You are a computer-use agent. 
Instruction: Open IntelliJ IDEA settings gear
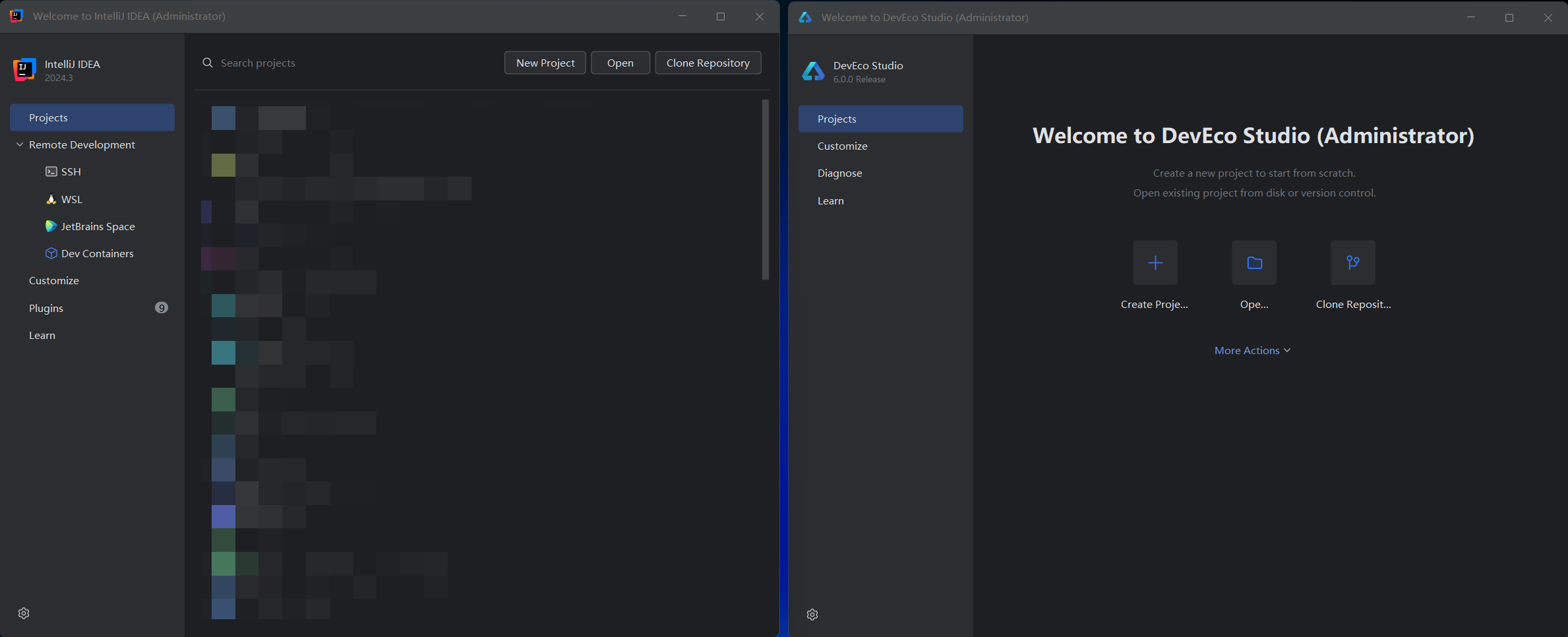[24, 613]
